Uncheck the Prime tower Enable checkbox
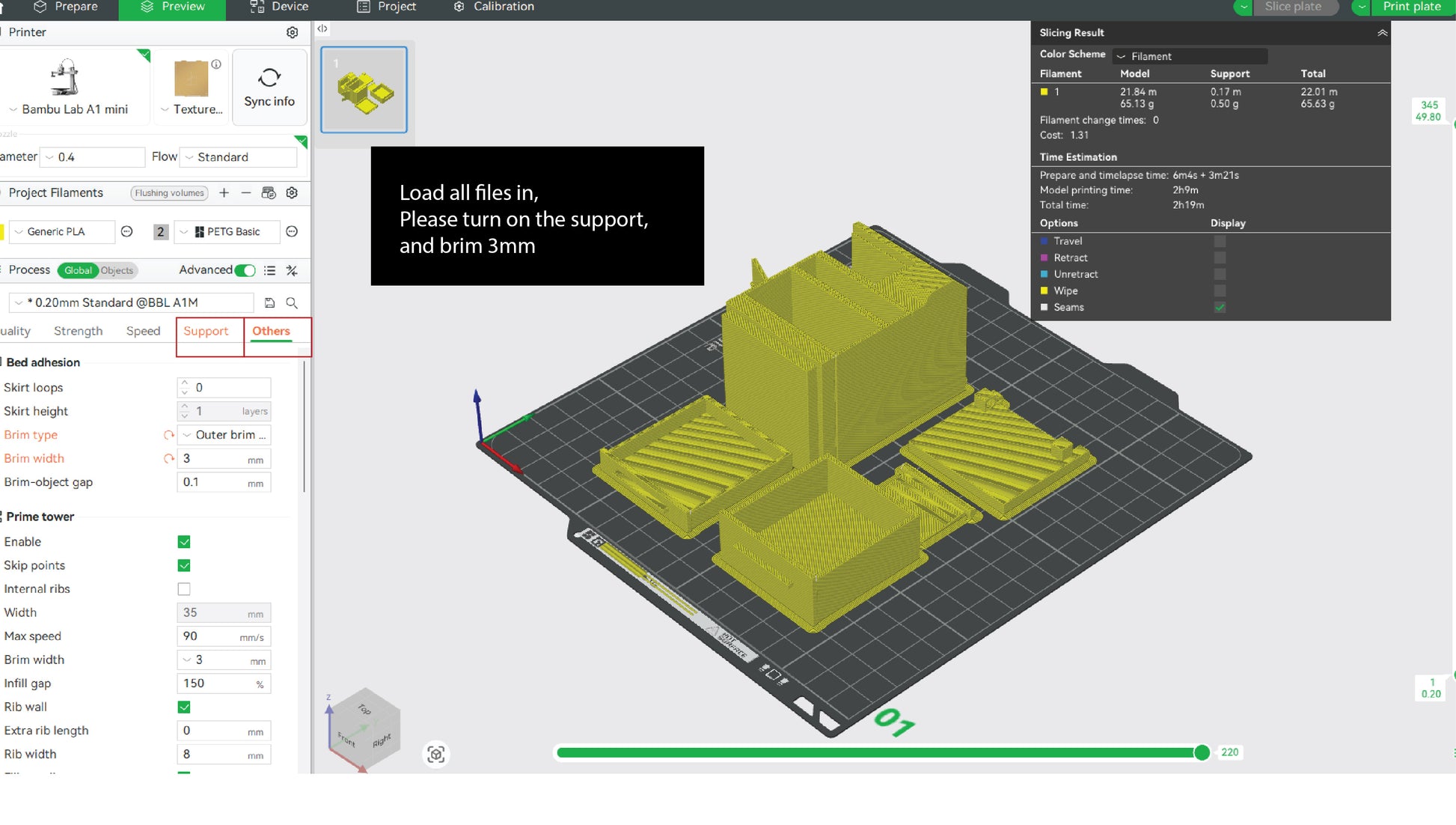 184,541
